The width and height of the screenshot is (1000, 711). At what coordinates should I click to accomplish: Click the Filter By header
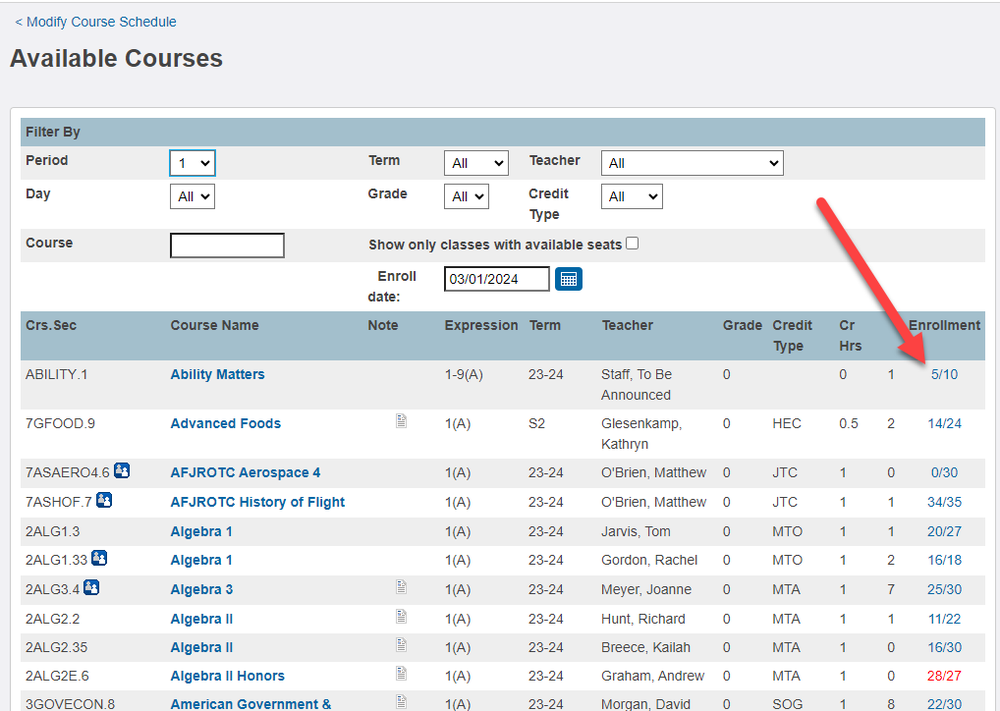[x=503, y=132]
